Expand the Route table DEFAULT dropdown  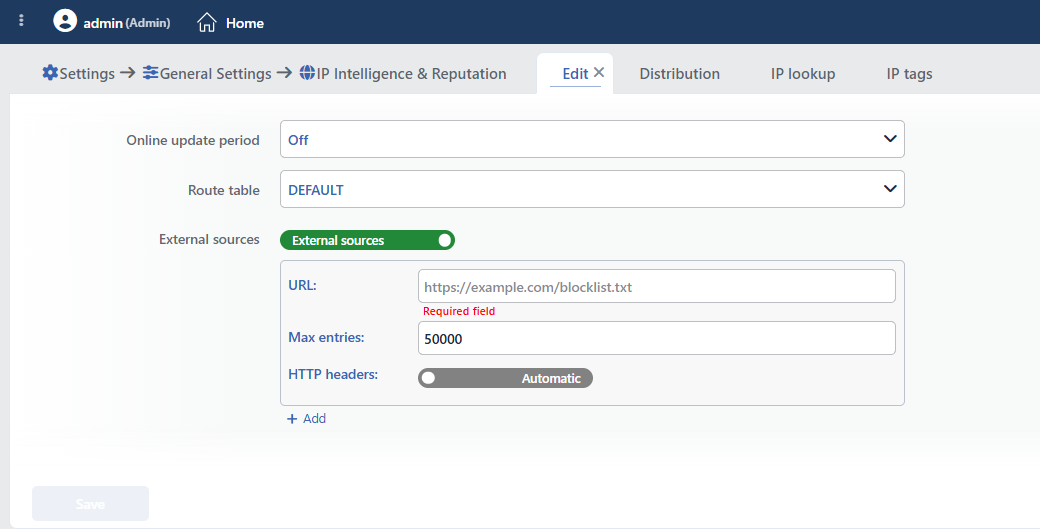point(592,189)
